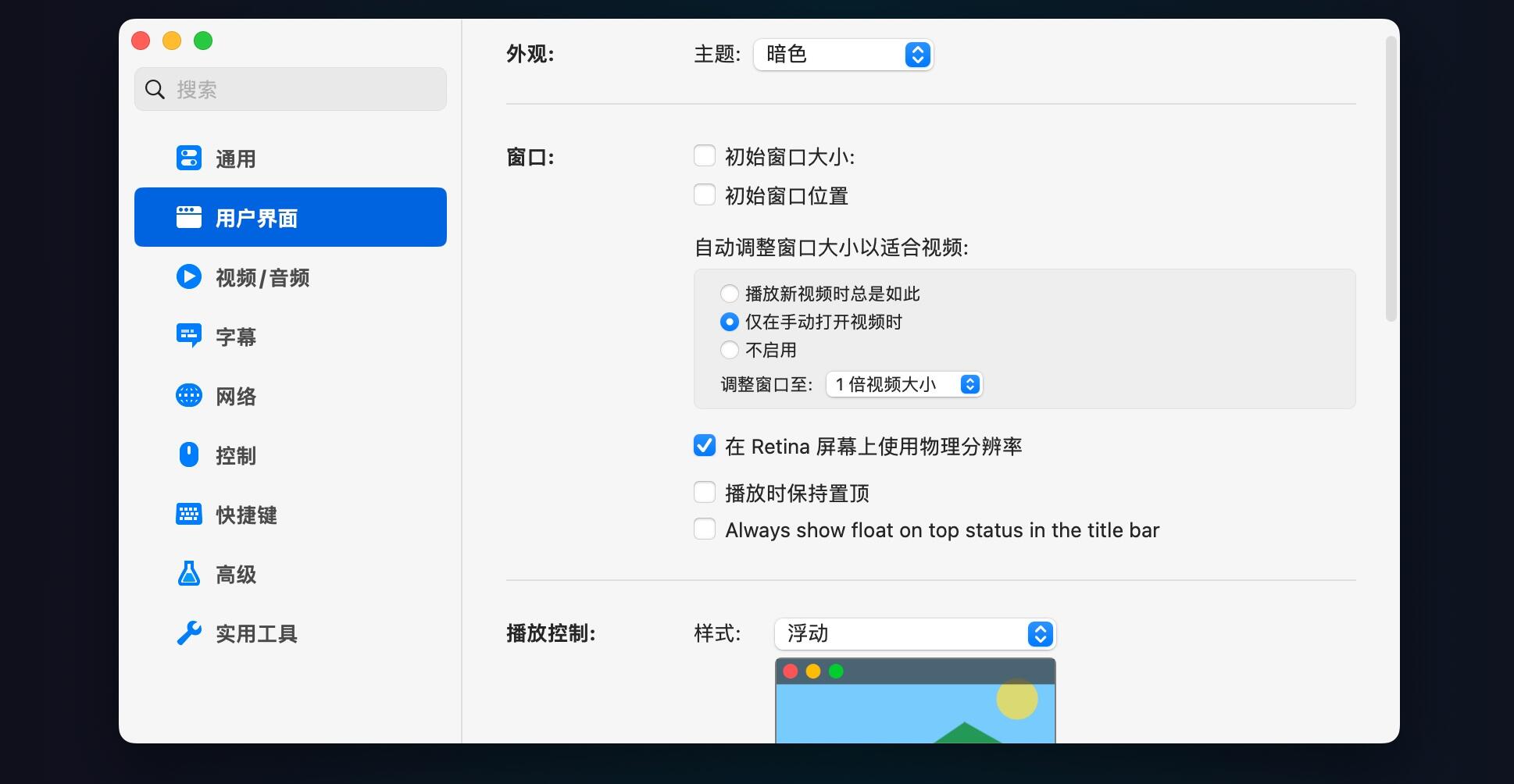
Task: Click the 网络 globe icon
Action: tap(188, 395)
